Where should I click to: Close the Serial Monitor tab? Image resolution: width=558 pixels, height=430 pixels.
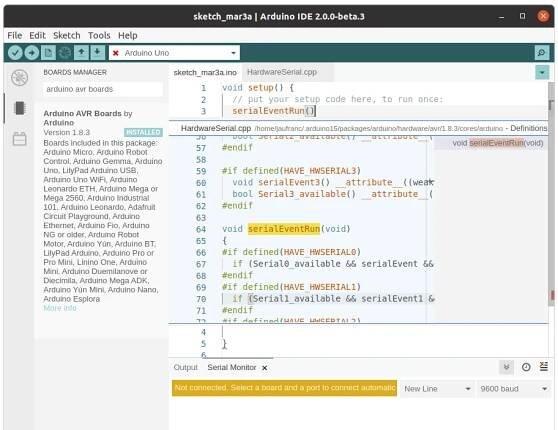click(x=264, y=368)
